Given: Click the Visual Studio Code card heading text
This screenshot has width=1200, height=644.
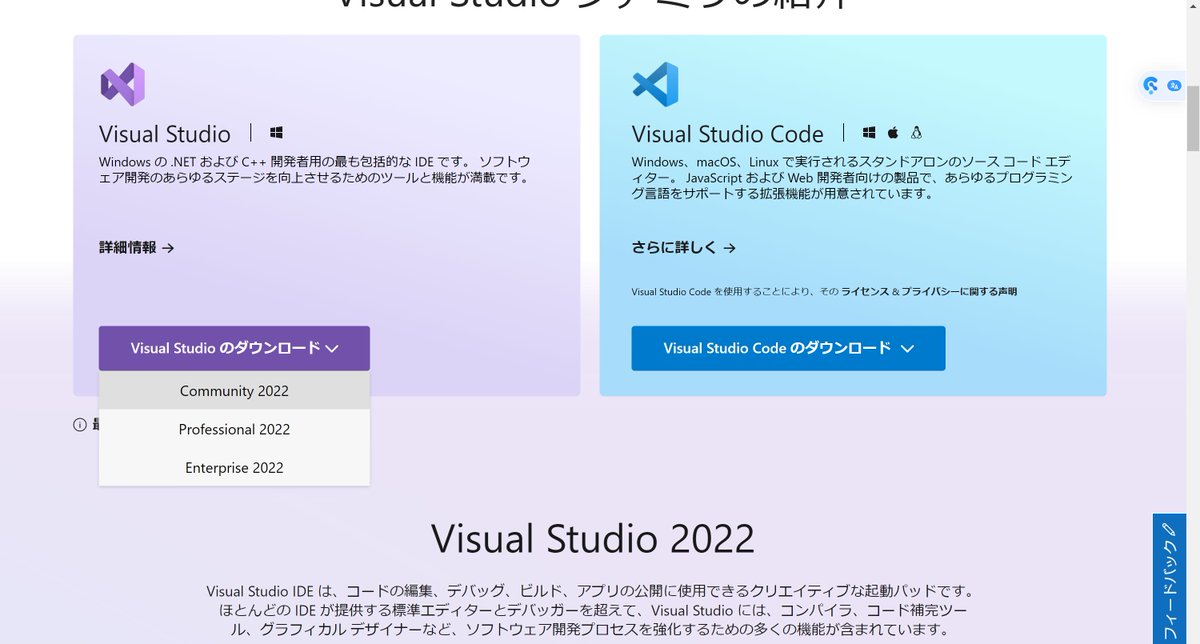Looking at the screenshot, I should [728, 133].
